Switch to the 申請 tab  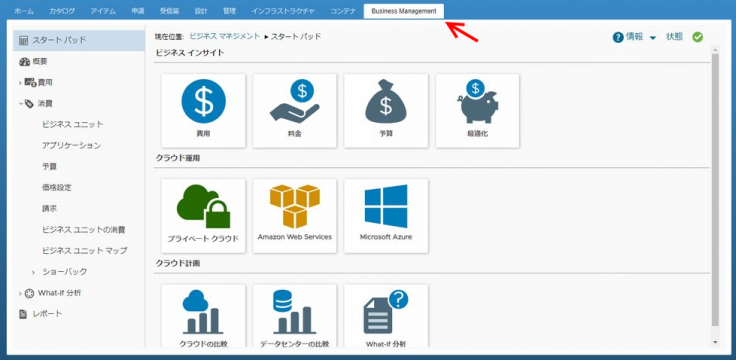138,11
